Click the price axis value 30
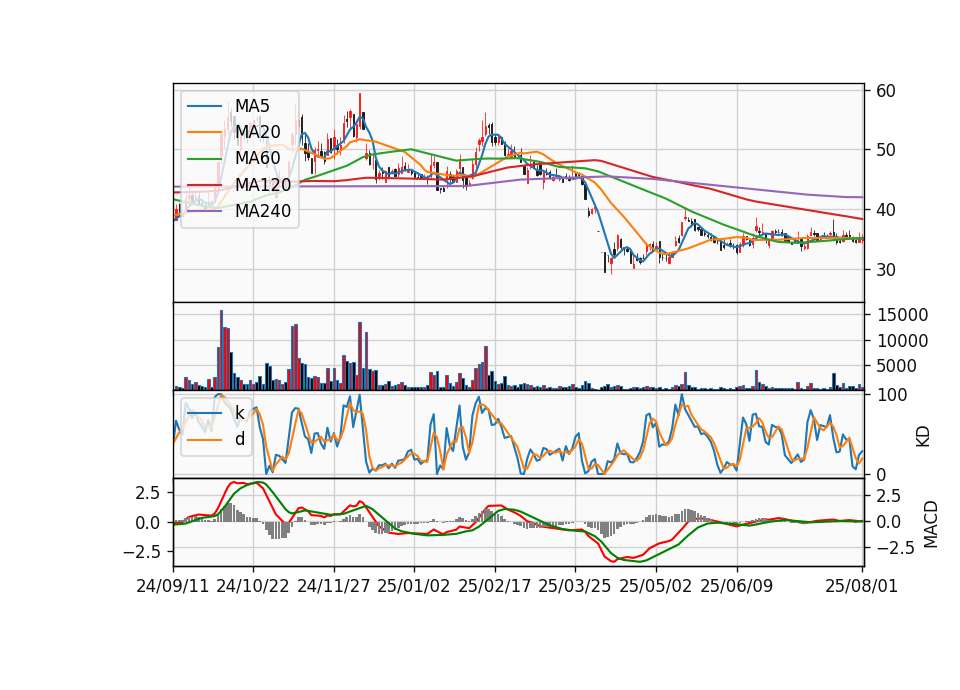Viewport: 960px width, 690px height. [x=886, y=270]
